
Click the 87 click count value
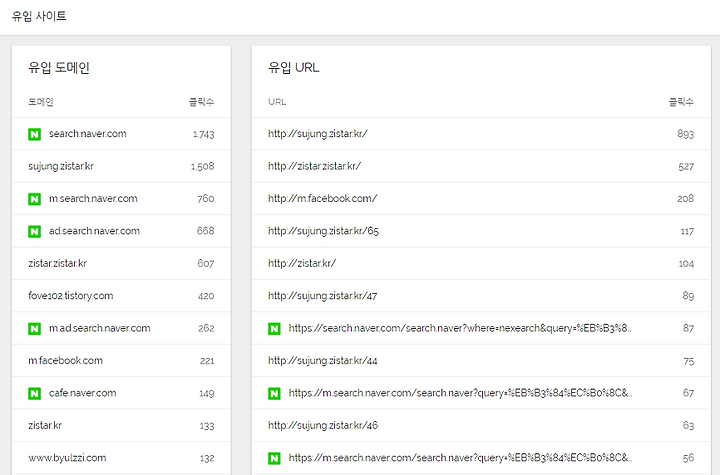pos(688,328)
